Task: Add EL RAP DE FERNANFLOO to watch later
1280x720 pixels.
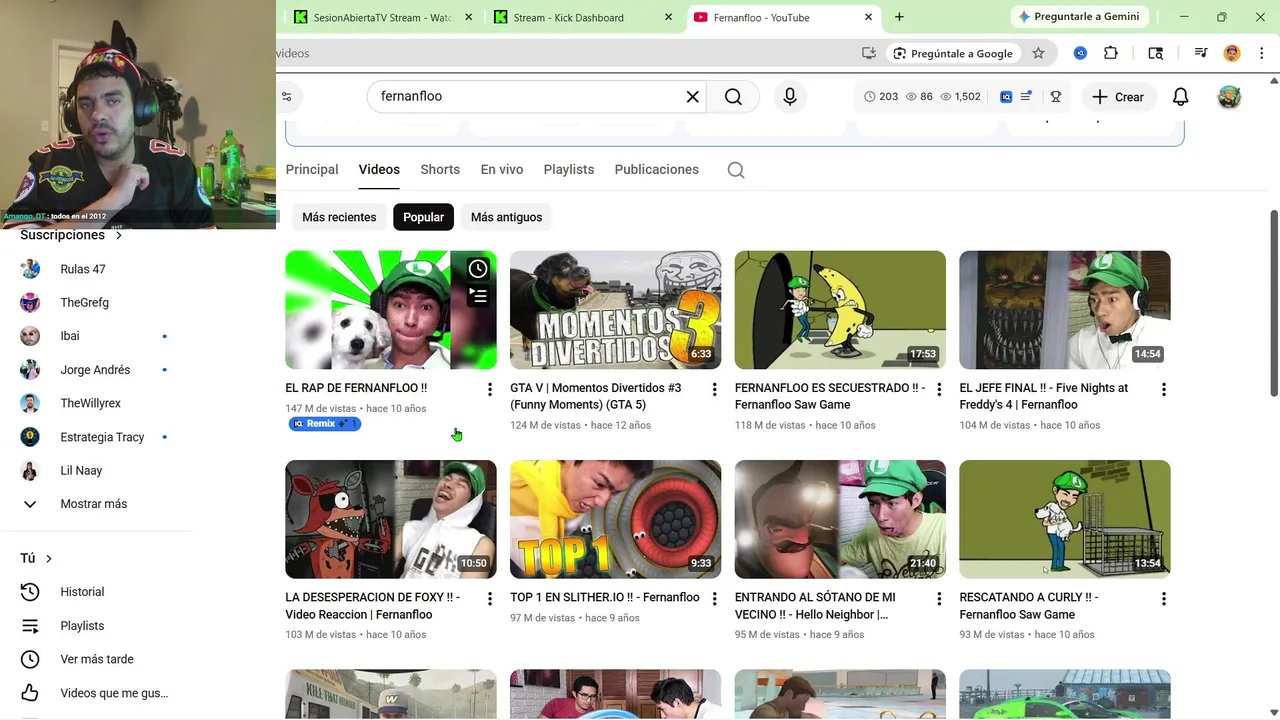Action: click(x=478, y=269)
